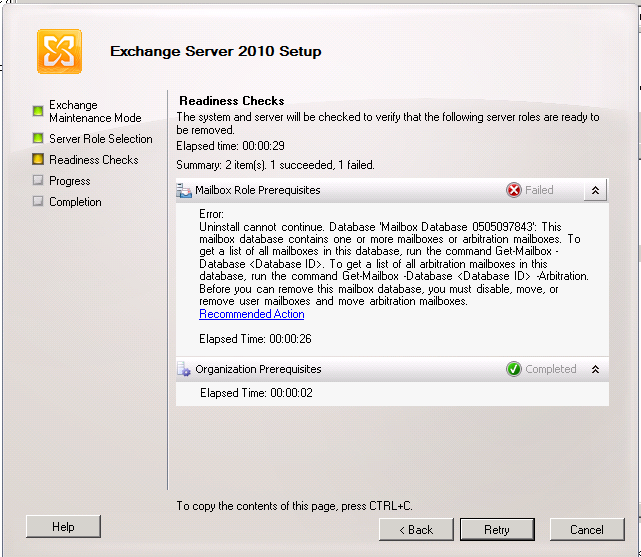Click the green Completed checkmark icon

[514, 369]
